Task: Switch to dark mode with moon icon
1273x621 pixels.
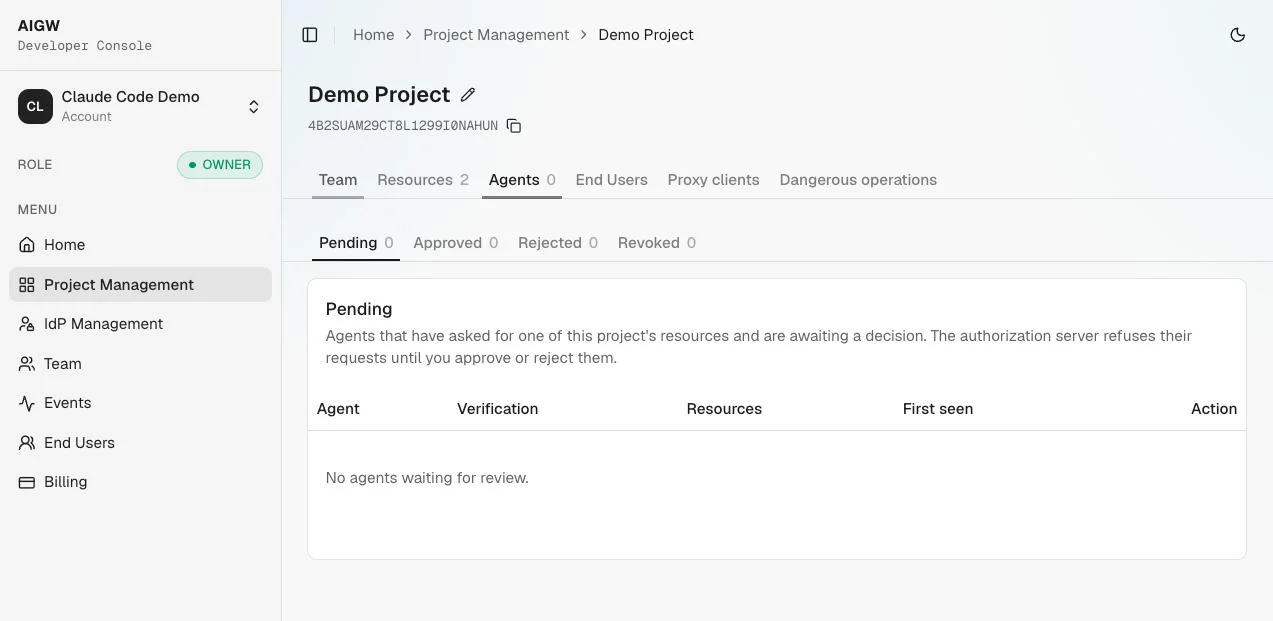Action: [1237, 35]
